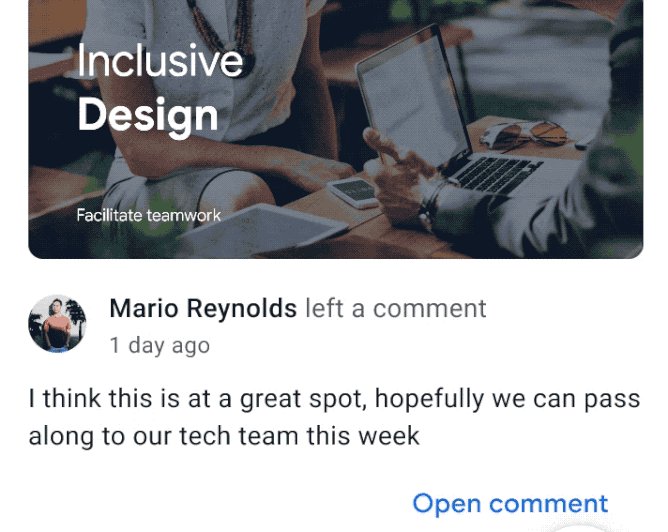This screenshot has width=668, height=532.
Task: Click the "1 day ago" timestamp
Action: 159,346
